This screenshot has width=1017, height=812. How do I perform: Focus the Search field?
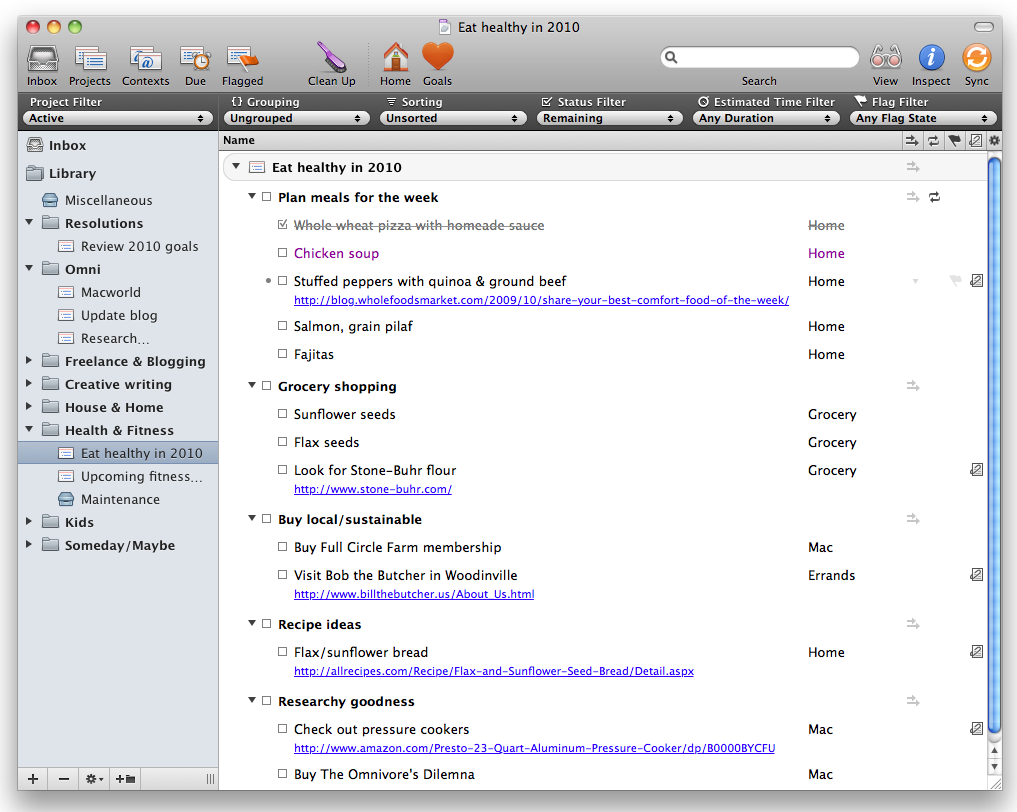(760, 57)
